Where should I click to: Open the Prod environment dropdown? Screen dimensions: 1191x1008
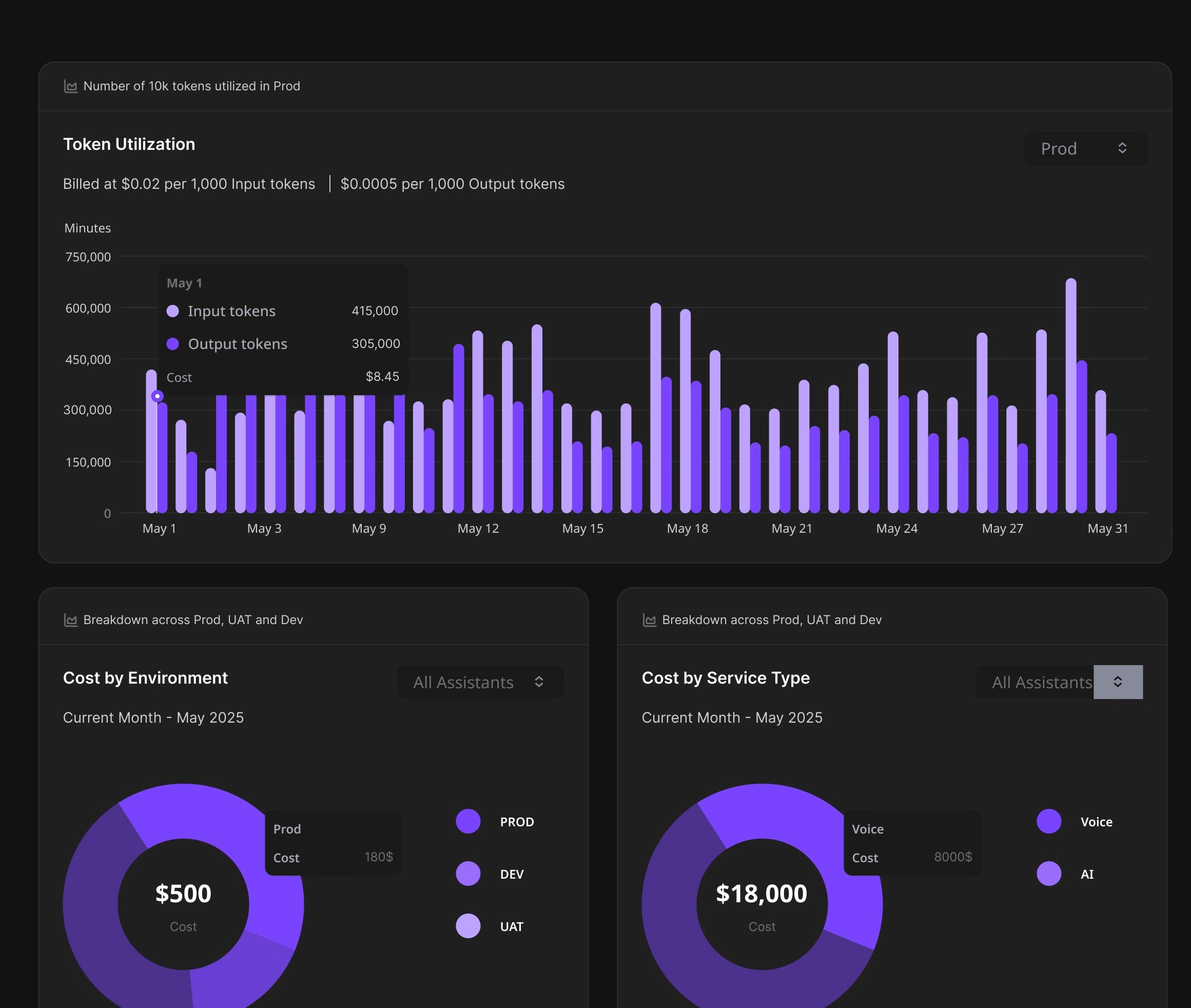[x=1085, y=148]
